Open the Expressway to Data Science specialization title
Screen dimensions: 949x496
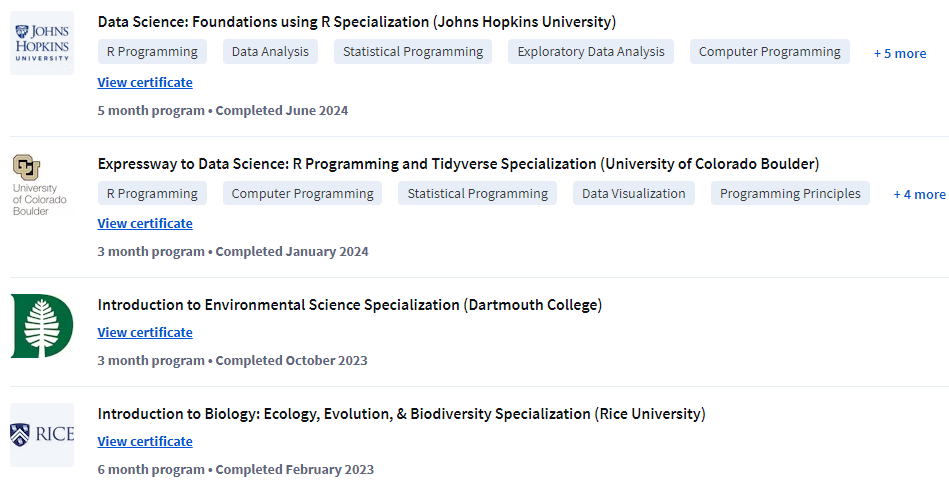click(458, 163)
